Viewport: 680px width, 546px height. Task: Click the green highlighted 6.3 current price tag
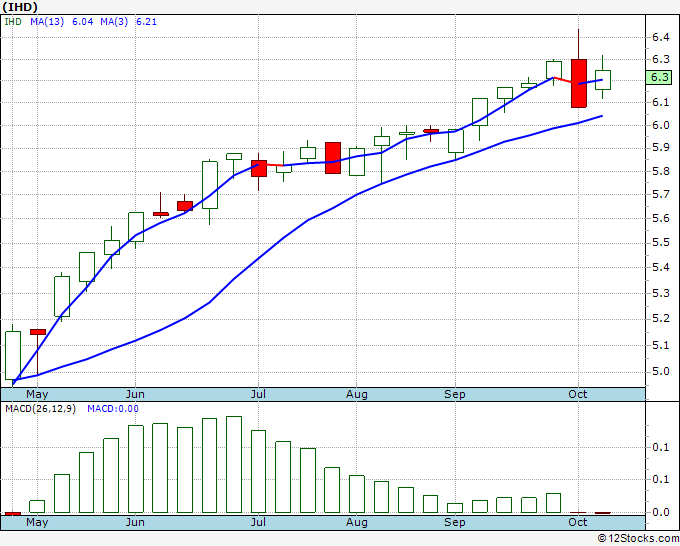tap(659, 78)
